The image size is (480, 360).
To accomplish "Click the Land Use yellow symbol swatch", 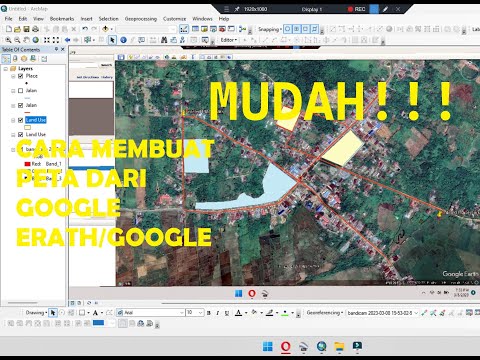I will (x=28, y=127).
